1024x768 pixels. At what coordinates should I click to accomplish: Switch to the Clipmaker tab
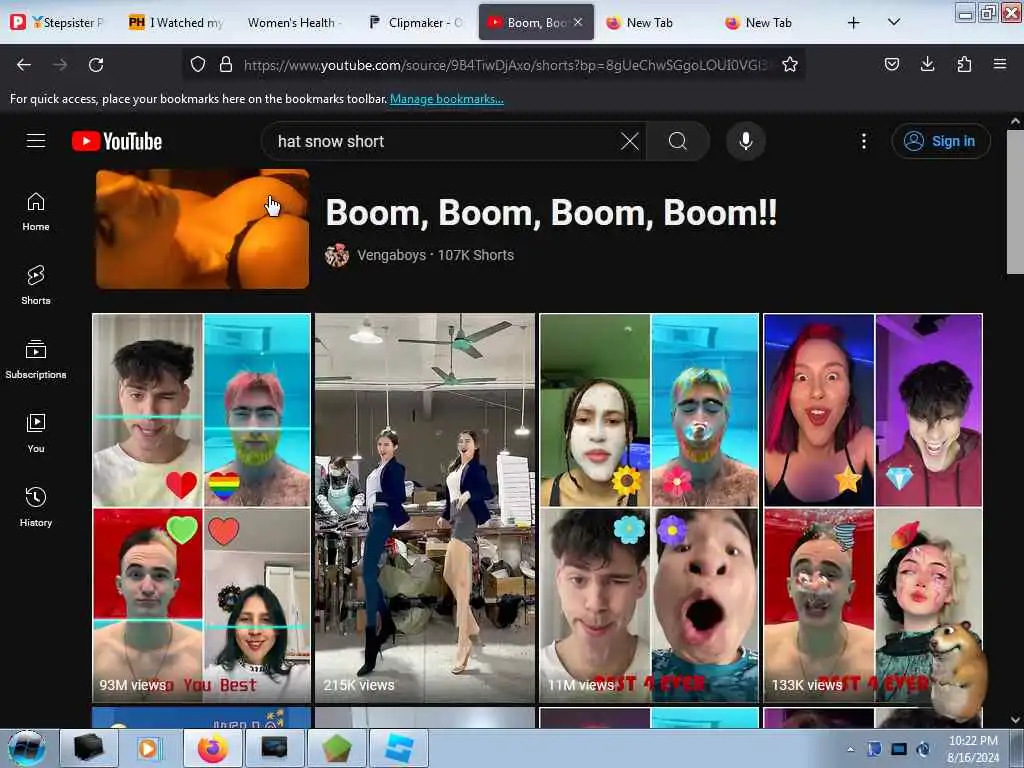tap(417, 22)
